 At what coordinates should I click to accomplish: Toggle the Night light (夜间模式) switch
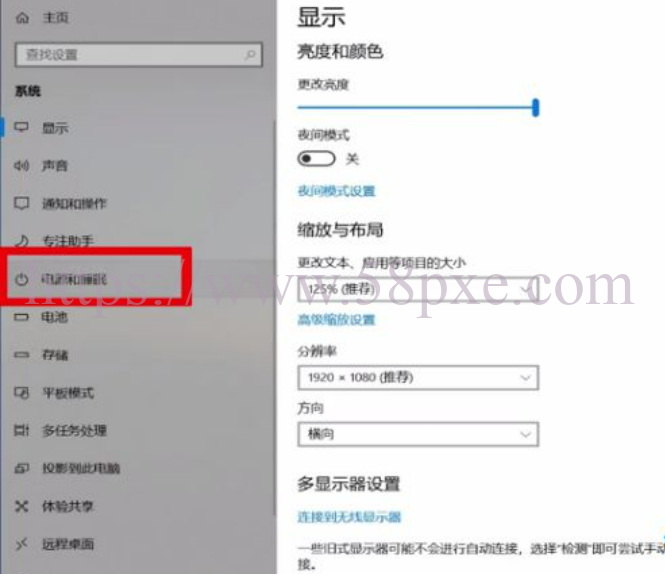(x=316, y=159)
